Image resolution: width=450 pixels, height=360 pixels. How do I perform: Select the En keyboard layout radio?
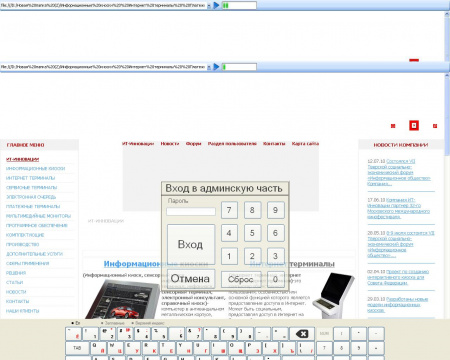point(72,323)
